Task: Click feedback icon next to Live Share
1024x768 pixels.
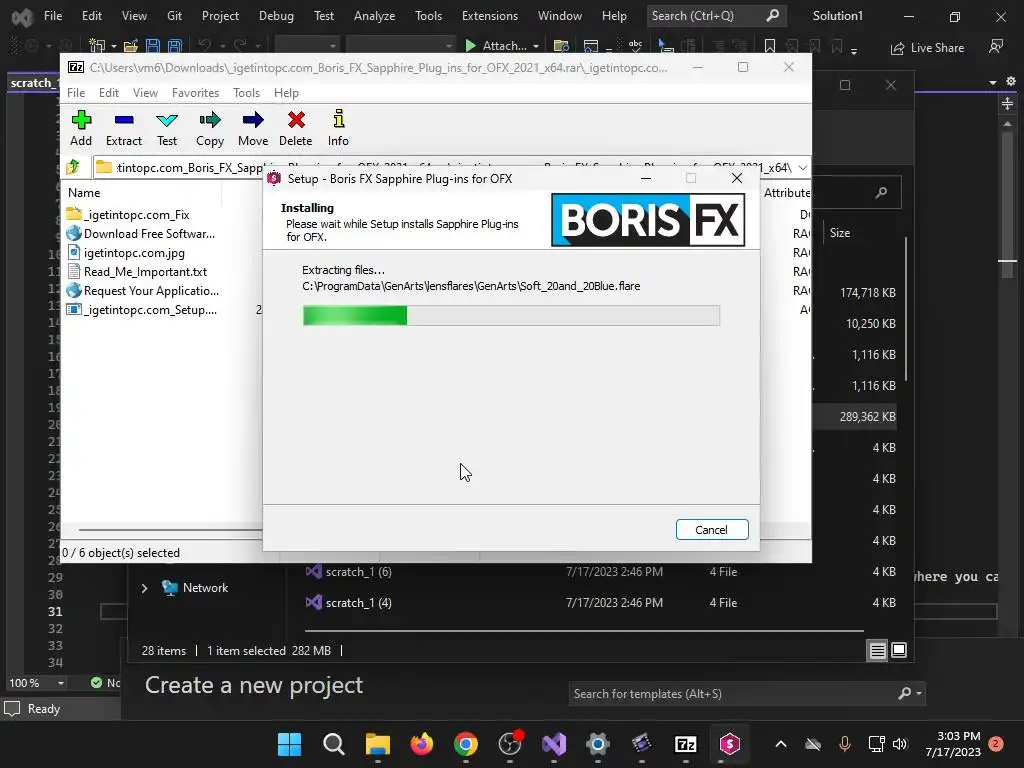Action: pos(996,46)
